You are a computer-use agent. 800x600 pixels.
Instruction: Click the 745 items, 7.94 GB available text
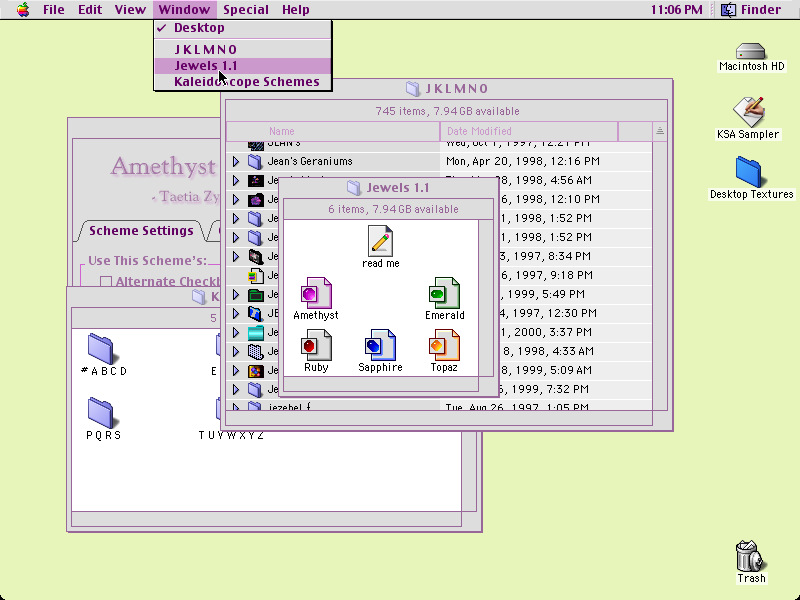pyautogui.click(x=447, y=111)
